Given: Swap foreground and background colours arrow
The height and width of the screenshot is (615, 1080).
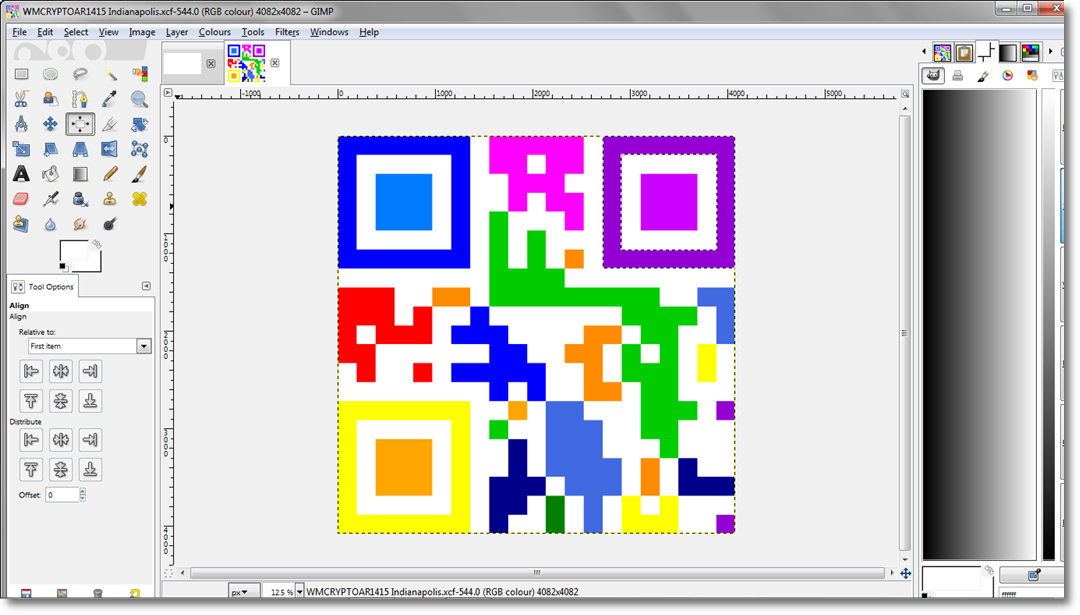Looking at the screenshot, I should click(x=97, y=244).
